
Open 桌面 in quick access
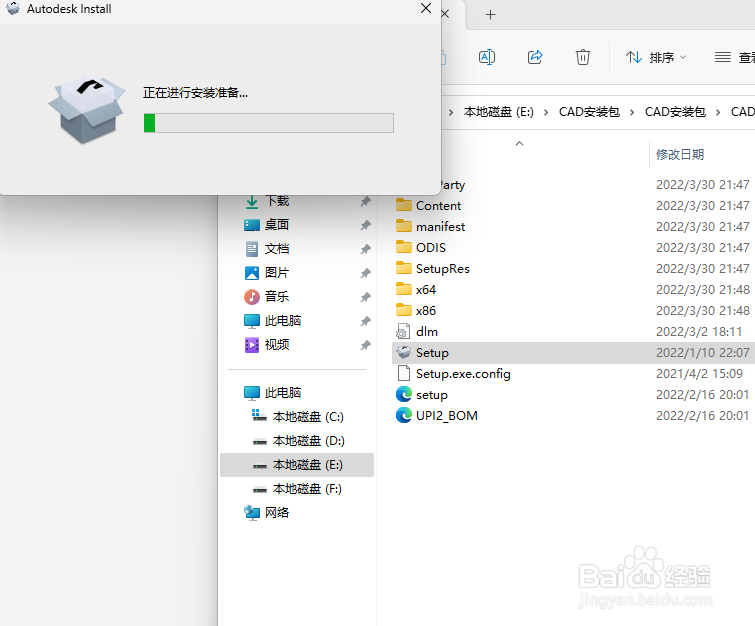[277, 225]
